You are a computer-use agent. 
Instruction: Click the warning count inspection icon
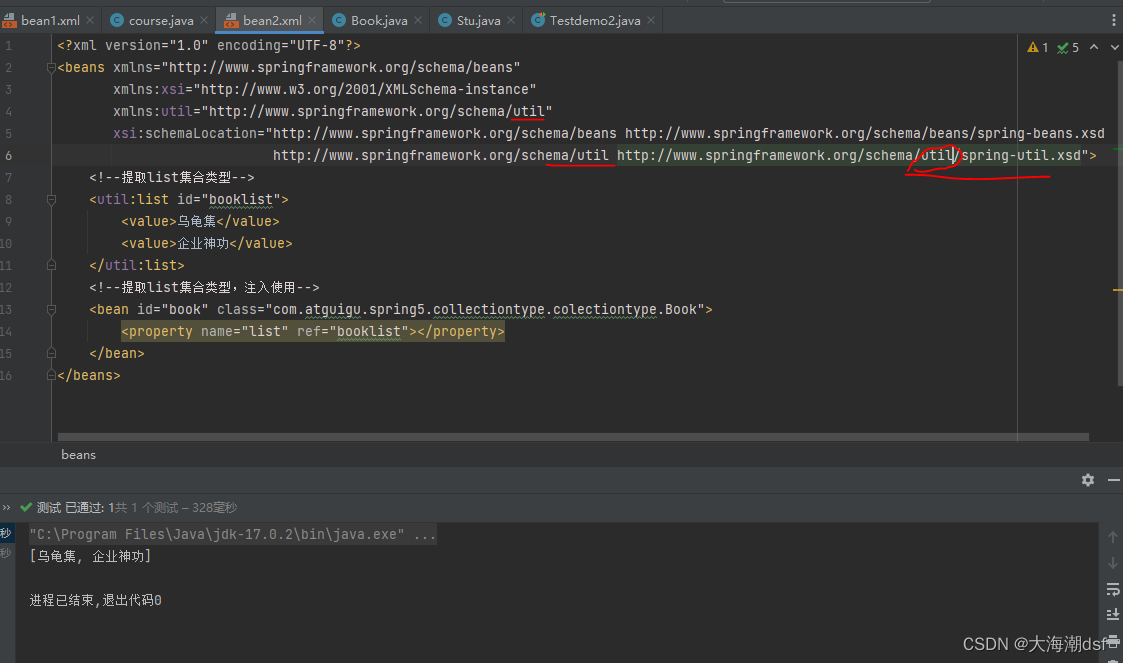point(1033,46)
